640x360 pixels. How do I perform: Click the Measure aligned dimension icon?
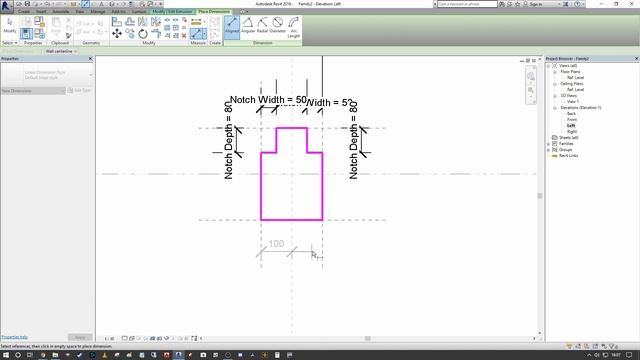(196, 33)
